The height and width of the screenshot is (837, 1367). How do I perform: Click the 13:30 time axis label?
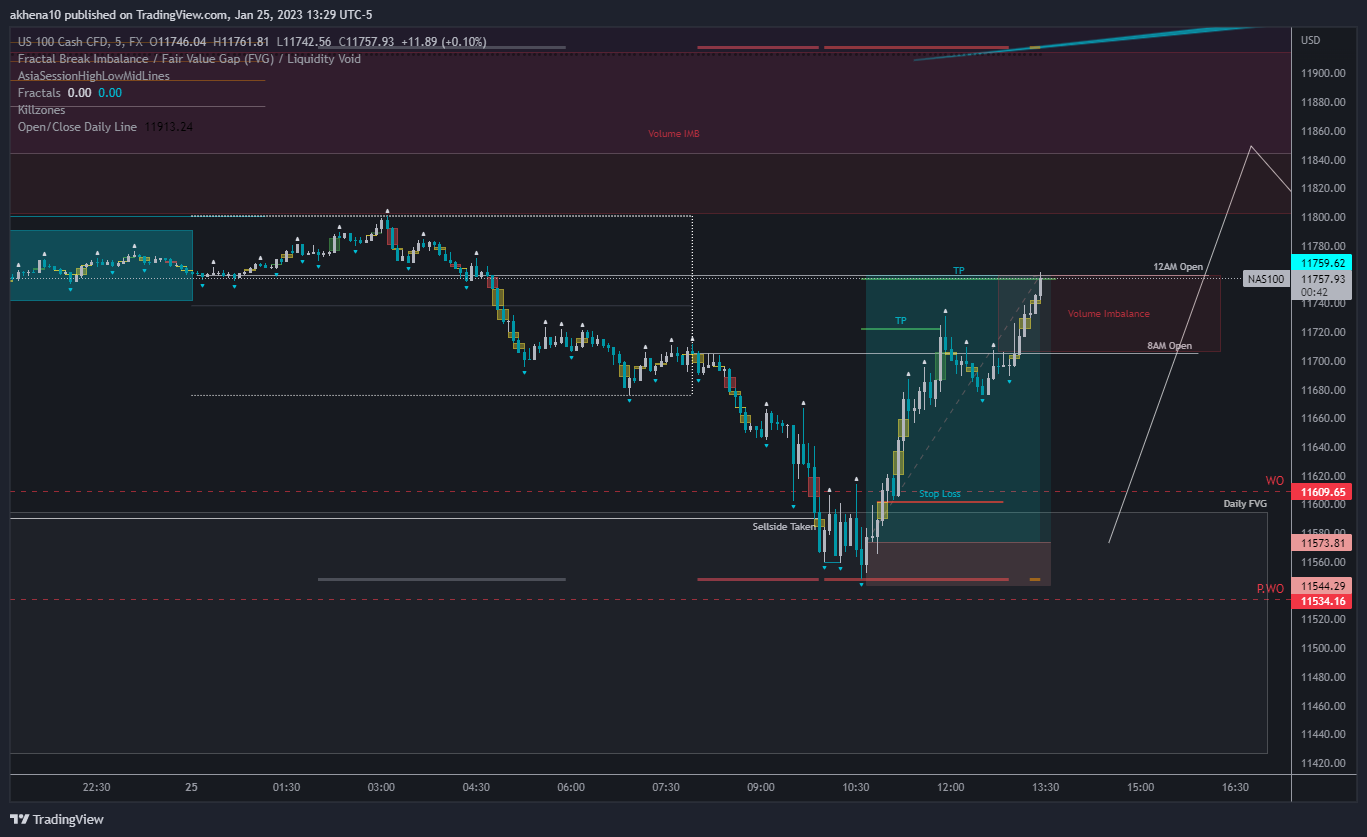(x=1046, y=787)
